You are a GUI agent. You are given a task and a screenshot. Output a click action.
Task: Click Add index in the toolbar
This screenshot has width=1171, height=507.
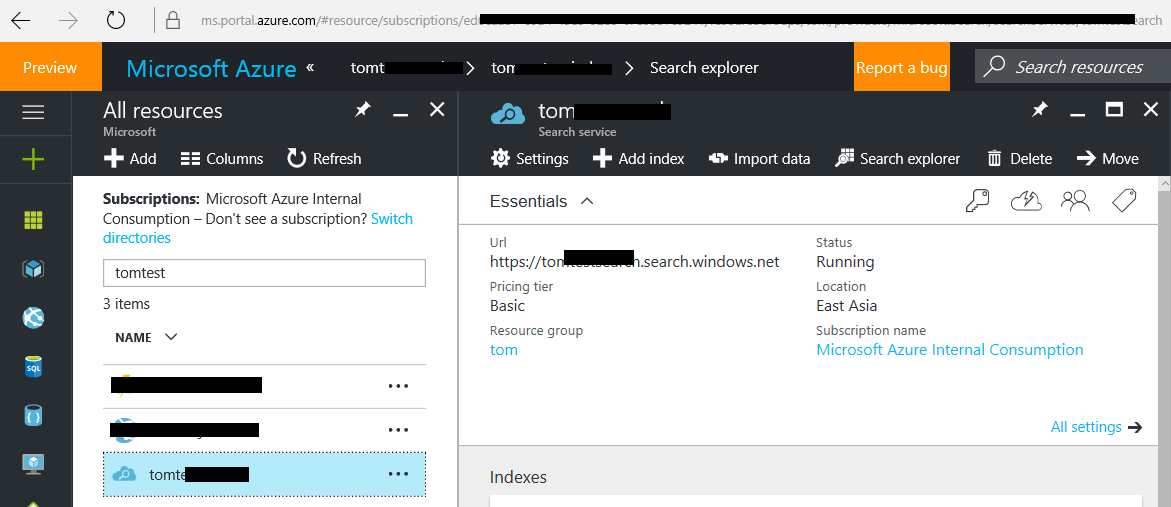pos(639,158)
